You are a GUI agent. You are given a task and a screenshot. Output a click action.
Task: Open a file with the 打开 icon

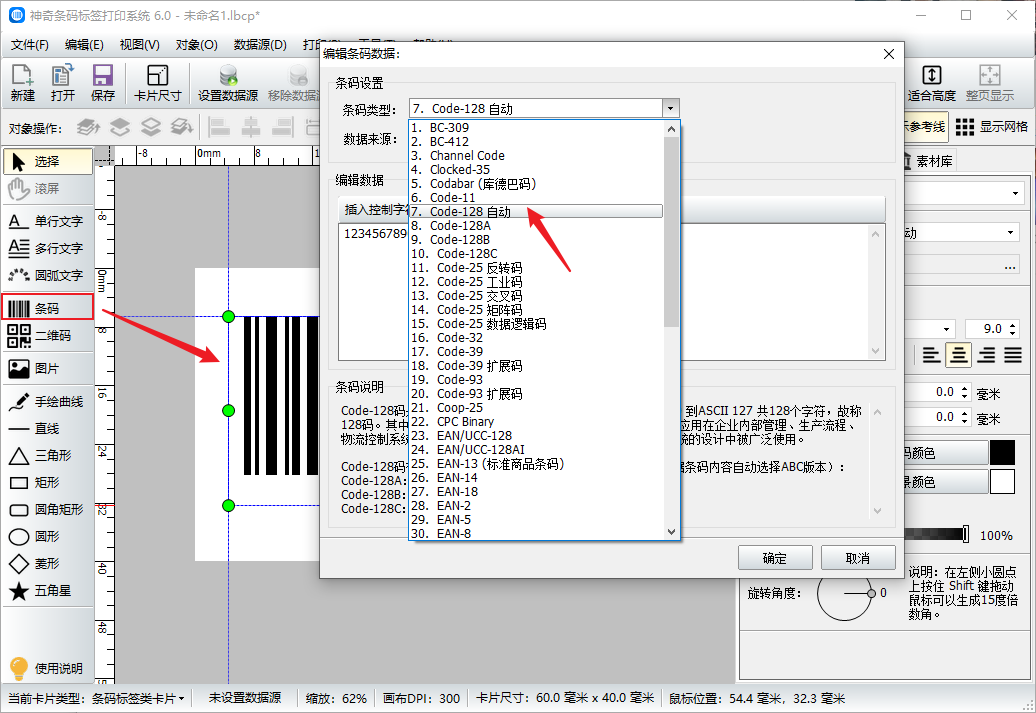(63, 83)
